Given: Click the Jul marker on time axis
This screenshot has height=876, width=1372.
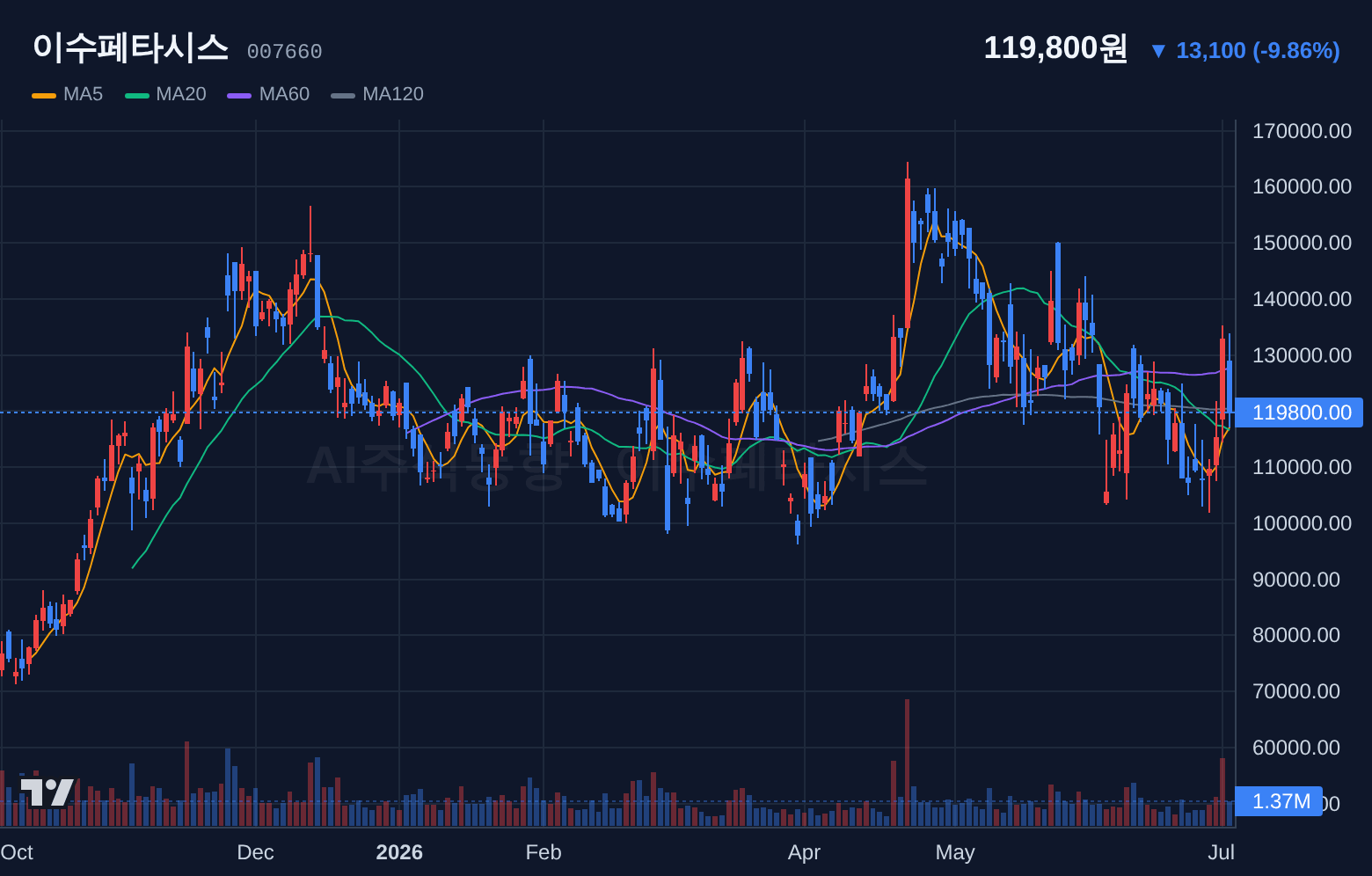Looking at the screenshot, I should pyautogui.click(x=1221, y=852).
